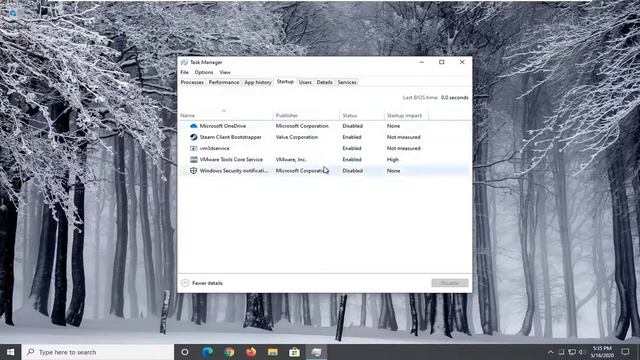Click None impact in OneDrive row
Viewport: 640px width, 360px height.
[x=393, y=126]
